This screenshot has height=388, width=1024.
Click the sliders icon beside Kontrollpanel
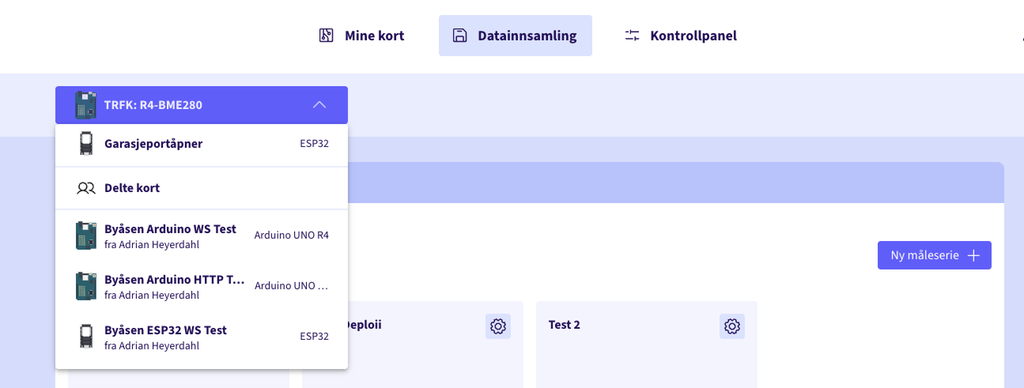(632, 35)
